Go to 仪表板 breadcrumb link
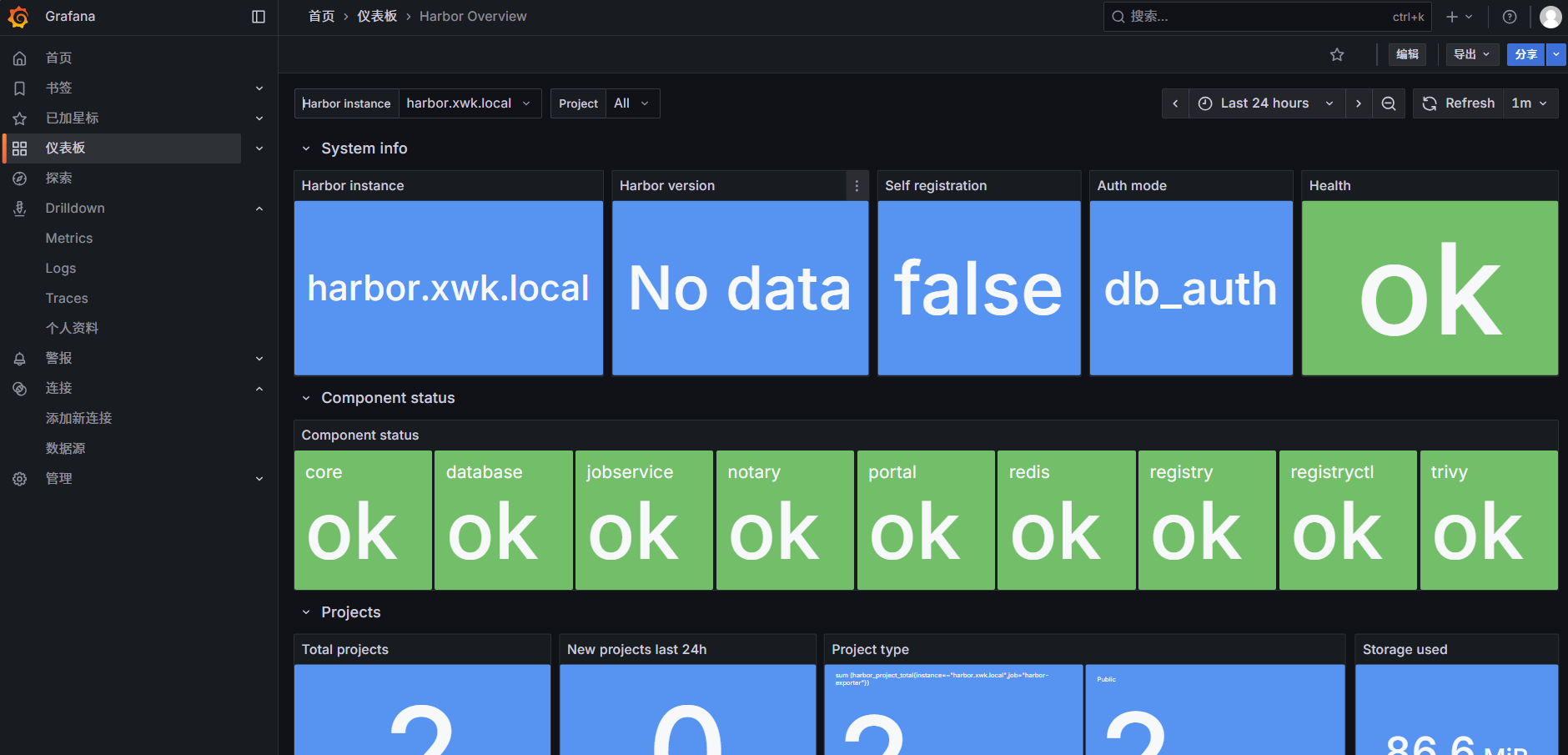 pyautogui.click(x=377, y=17)
